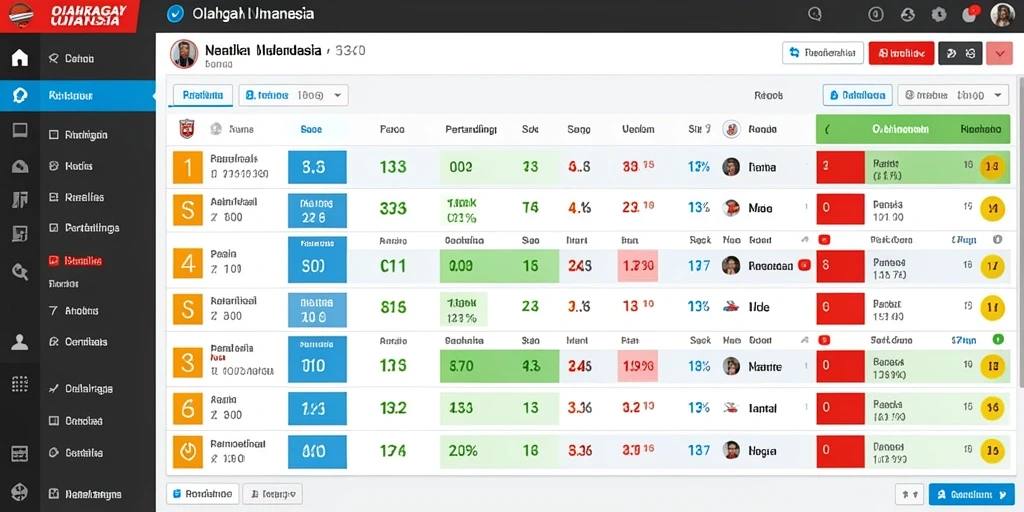
Task: Open the search icon in top bar
Action: click(x=814, y=14)
